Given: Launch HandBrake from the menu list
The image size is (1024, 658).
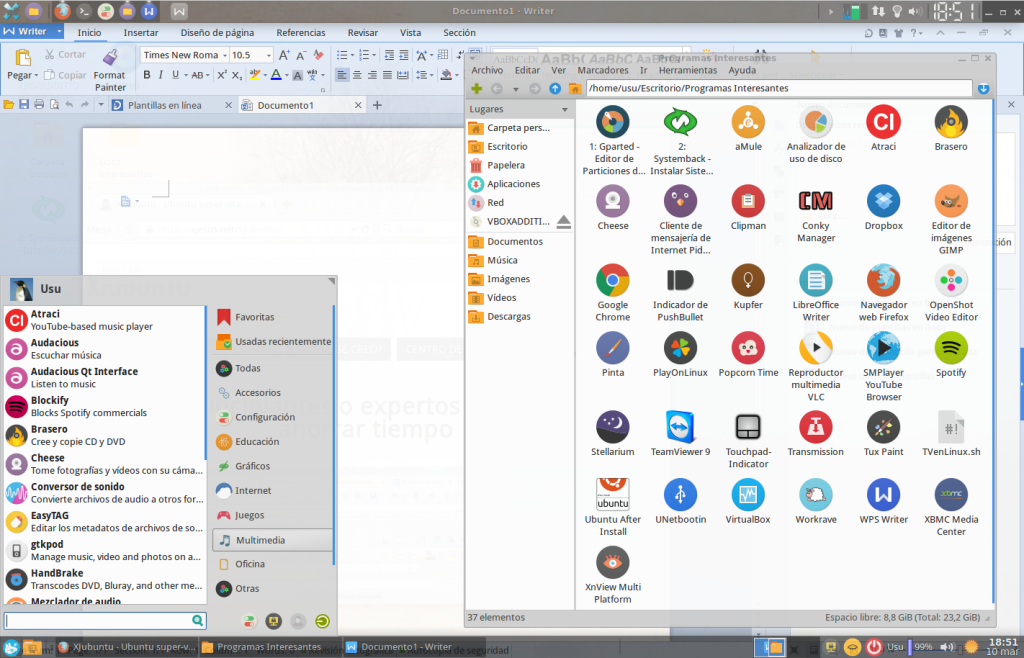Looking at the screenshot, I should click(x=104, y=579).
